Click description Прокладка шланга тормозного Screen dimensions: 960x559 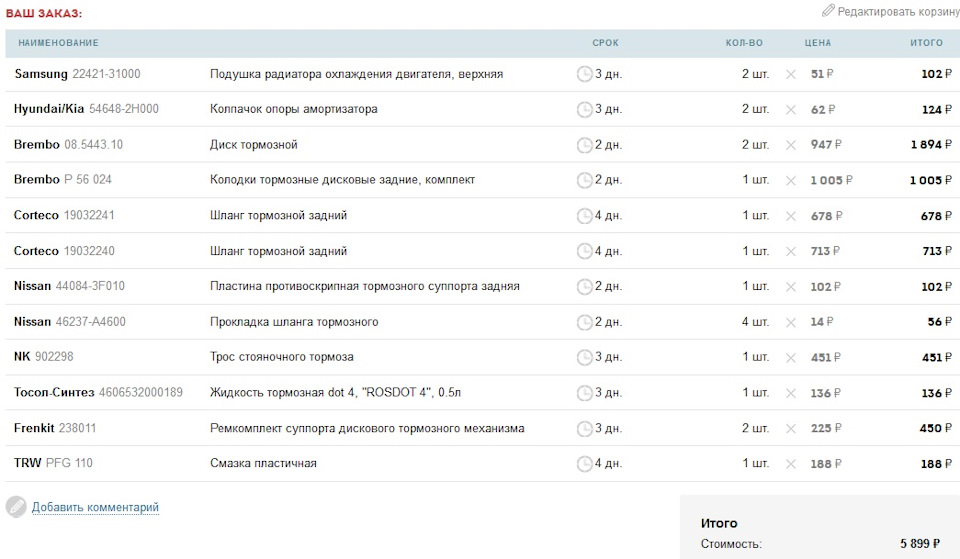click(x=294, y=321)
